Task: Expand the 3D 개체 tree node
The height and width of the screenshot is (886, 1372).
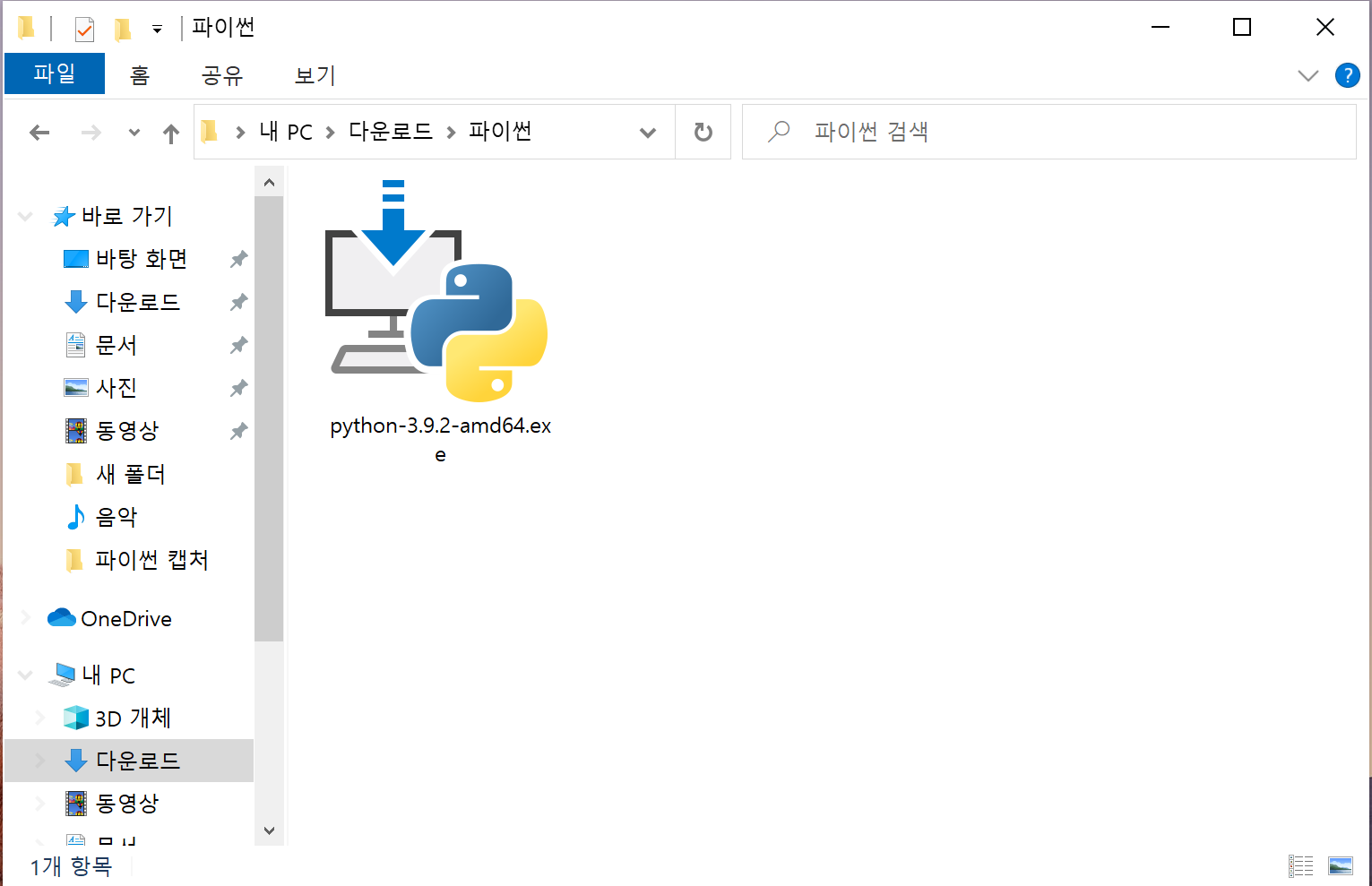Action: (x=40, y=718)
